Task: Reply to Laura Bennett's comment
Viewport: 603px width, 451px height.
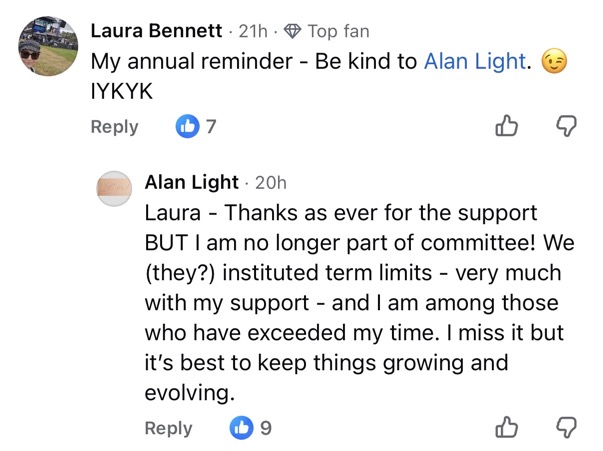Action: pyautogui.click(x=114, y=127)
